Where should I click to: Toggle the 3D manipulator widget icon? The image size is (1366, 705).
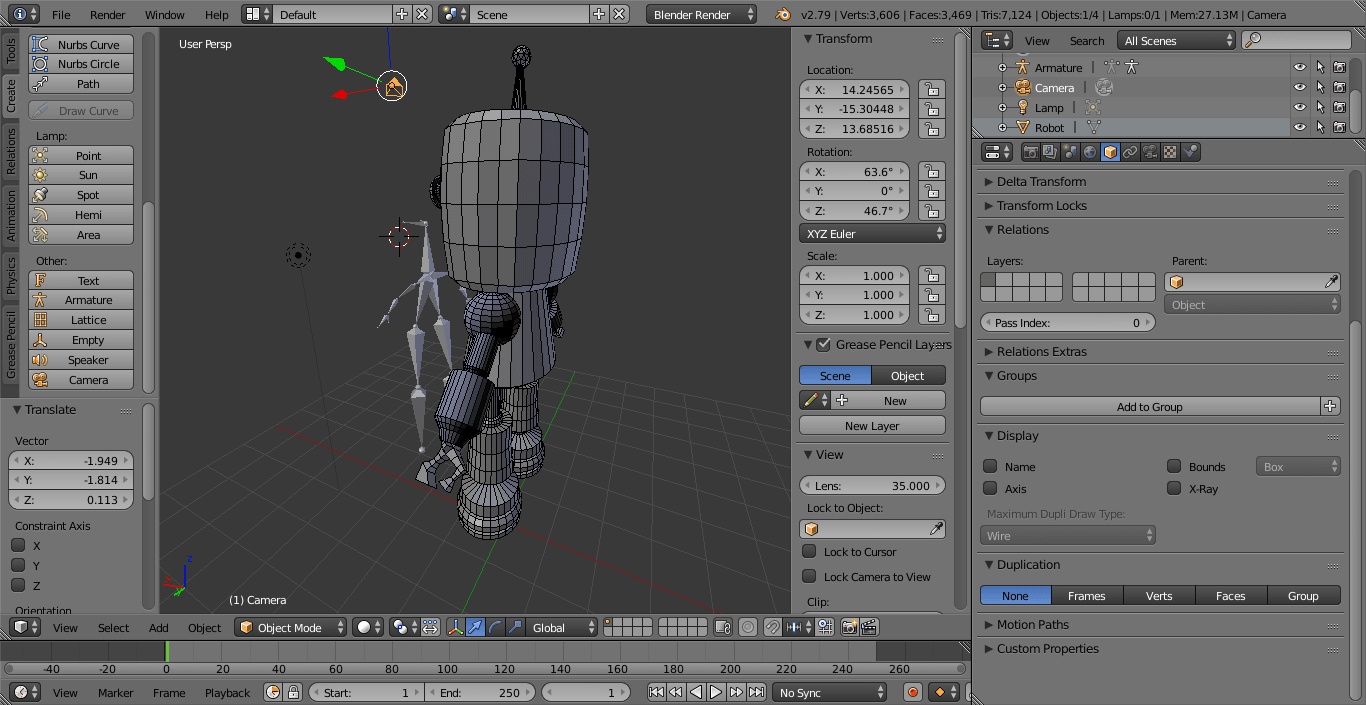(455, 627)
